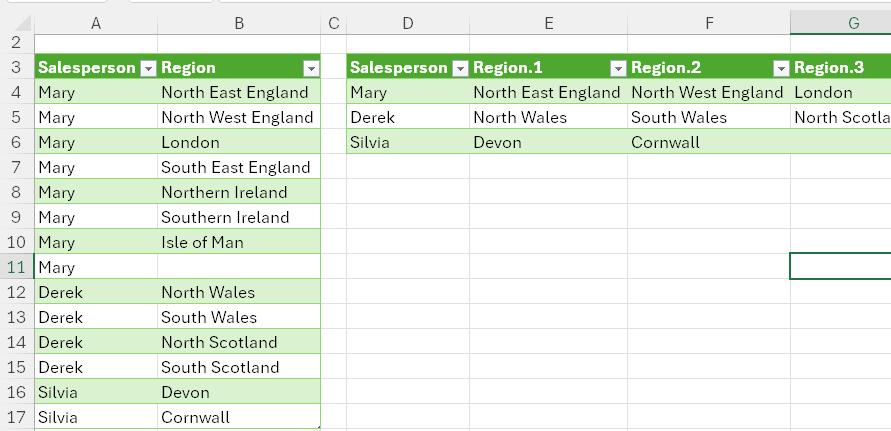Select row 11 header
Viewport: 891px width, 431px height.
[16, 267]
